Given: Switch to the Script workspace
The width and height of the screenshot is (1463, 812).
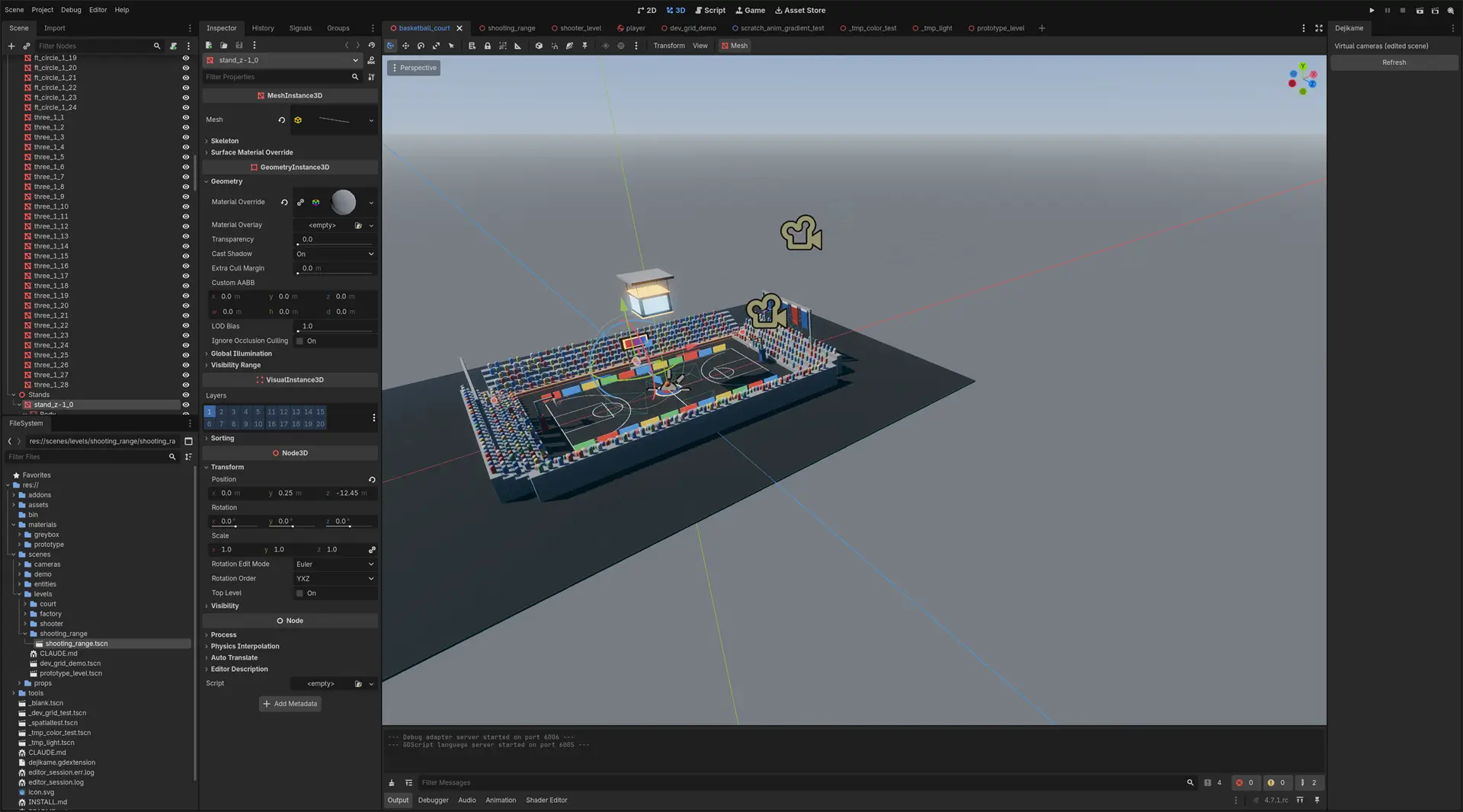Looking at the screenshot, I should [x=710, y=11].
